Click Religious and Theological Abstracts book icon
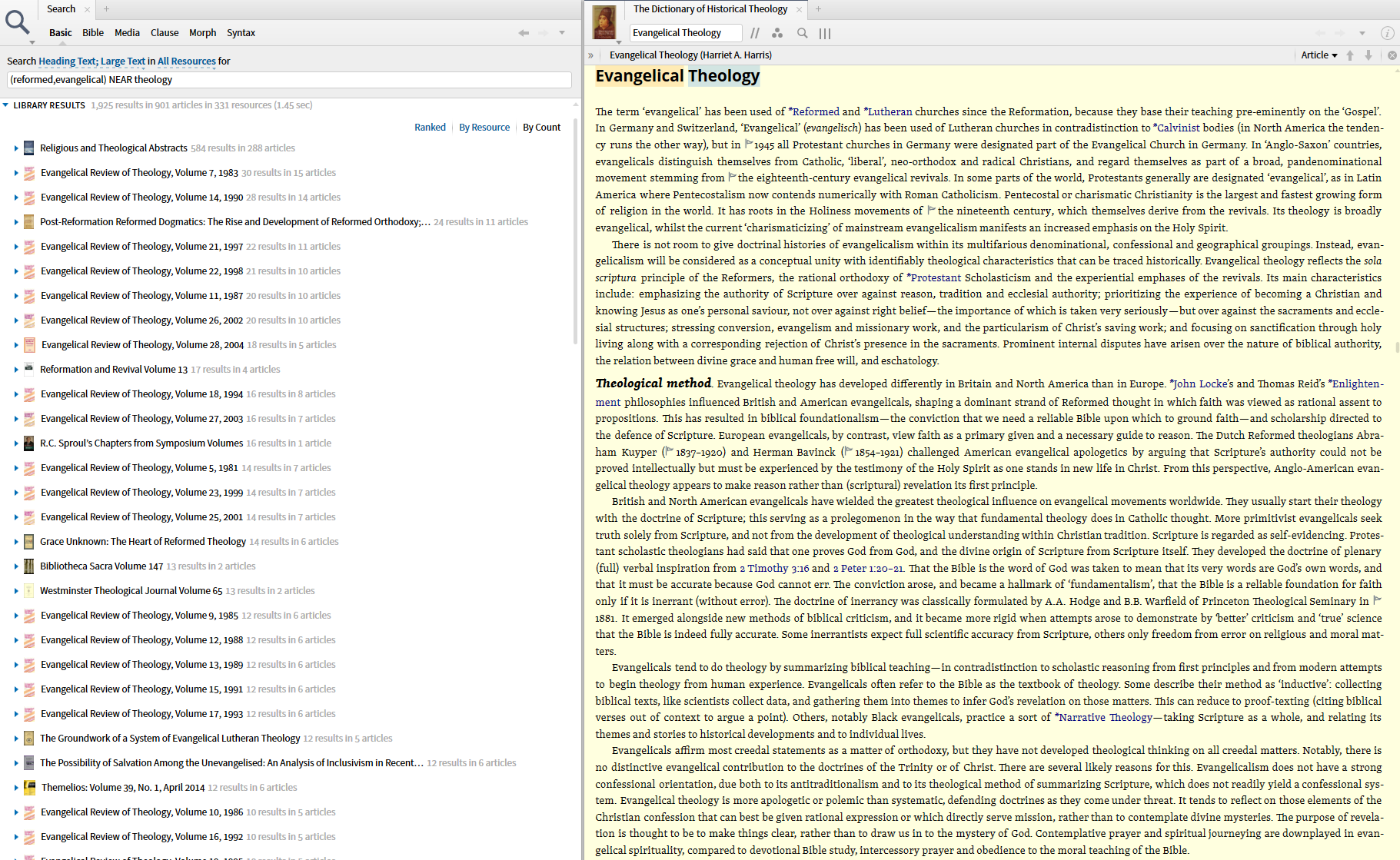 tap(28, 148)
